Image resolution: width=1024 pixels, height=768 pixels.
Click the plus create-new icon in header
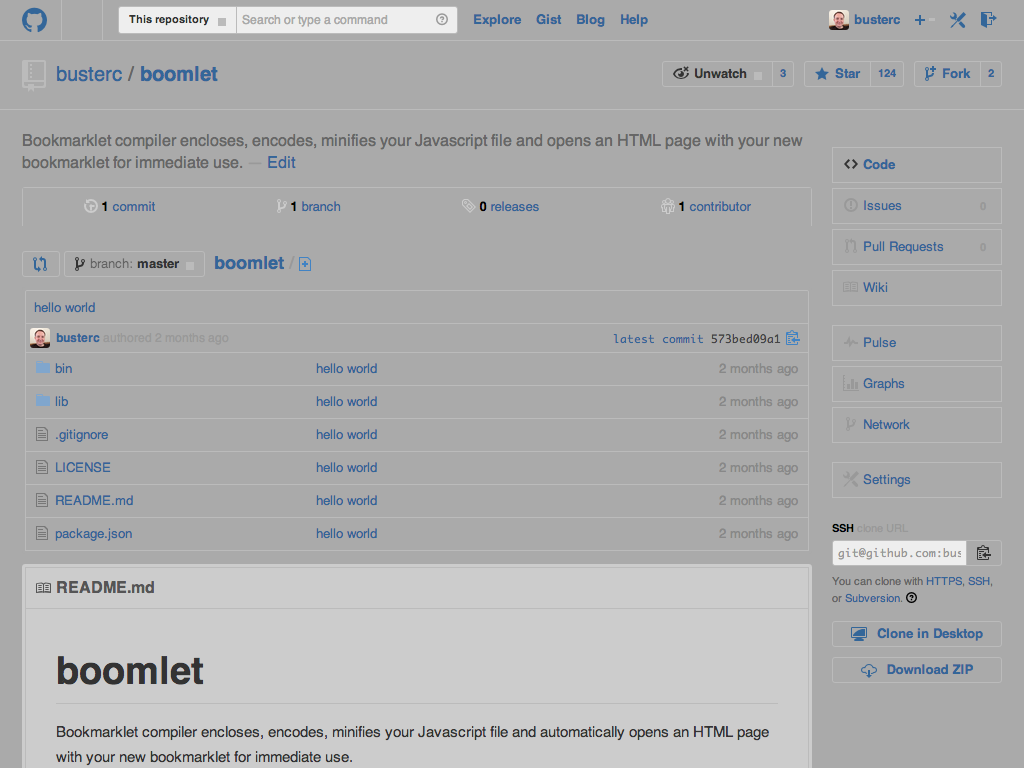920,20
